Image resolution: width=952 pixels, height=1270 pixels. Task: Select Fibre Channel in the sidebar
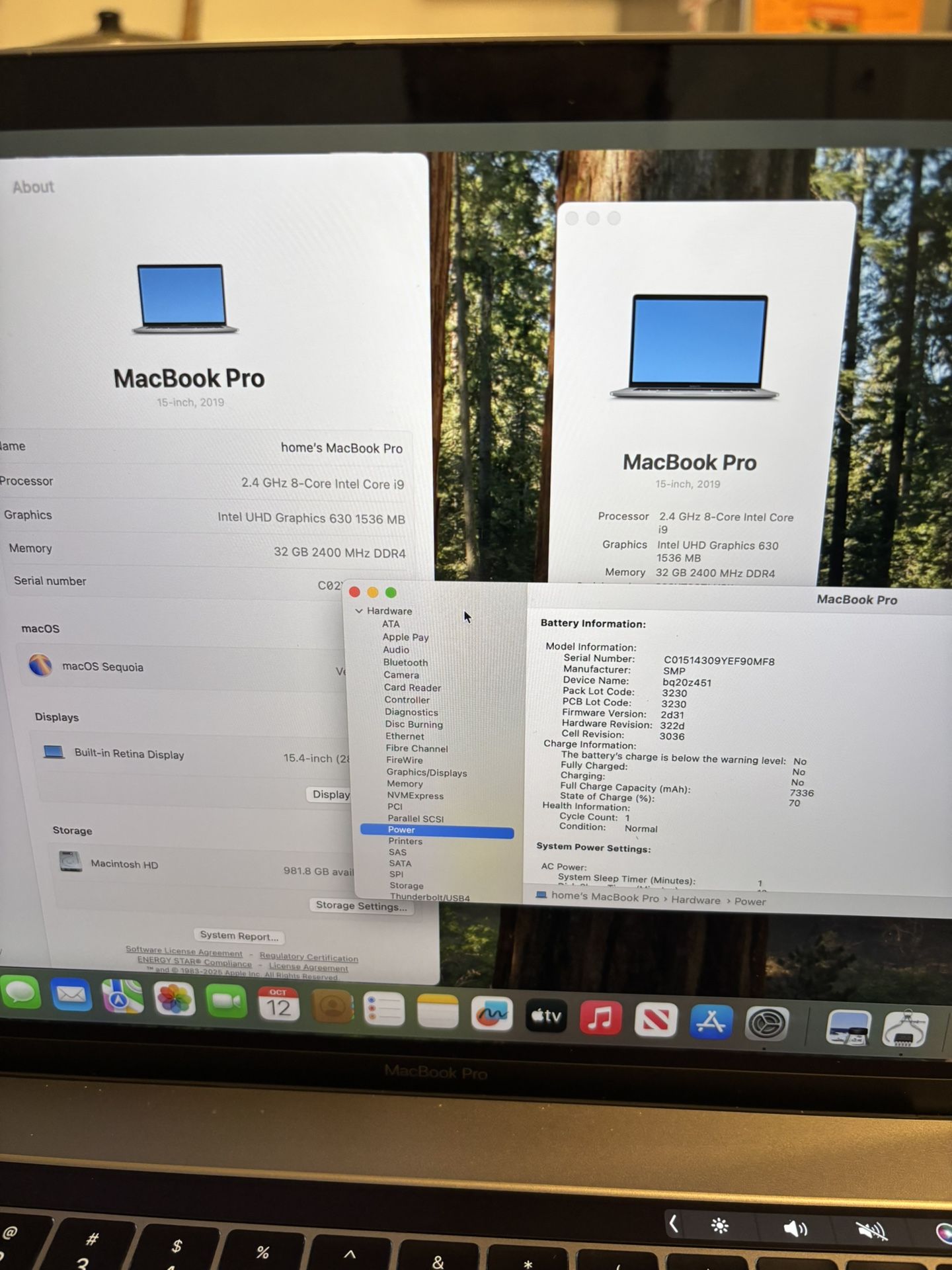click(416, 748)
